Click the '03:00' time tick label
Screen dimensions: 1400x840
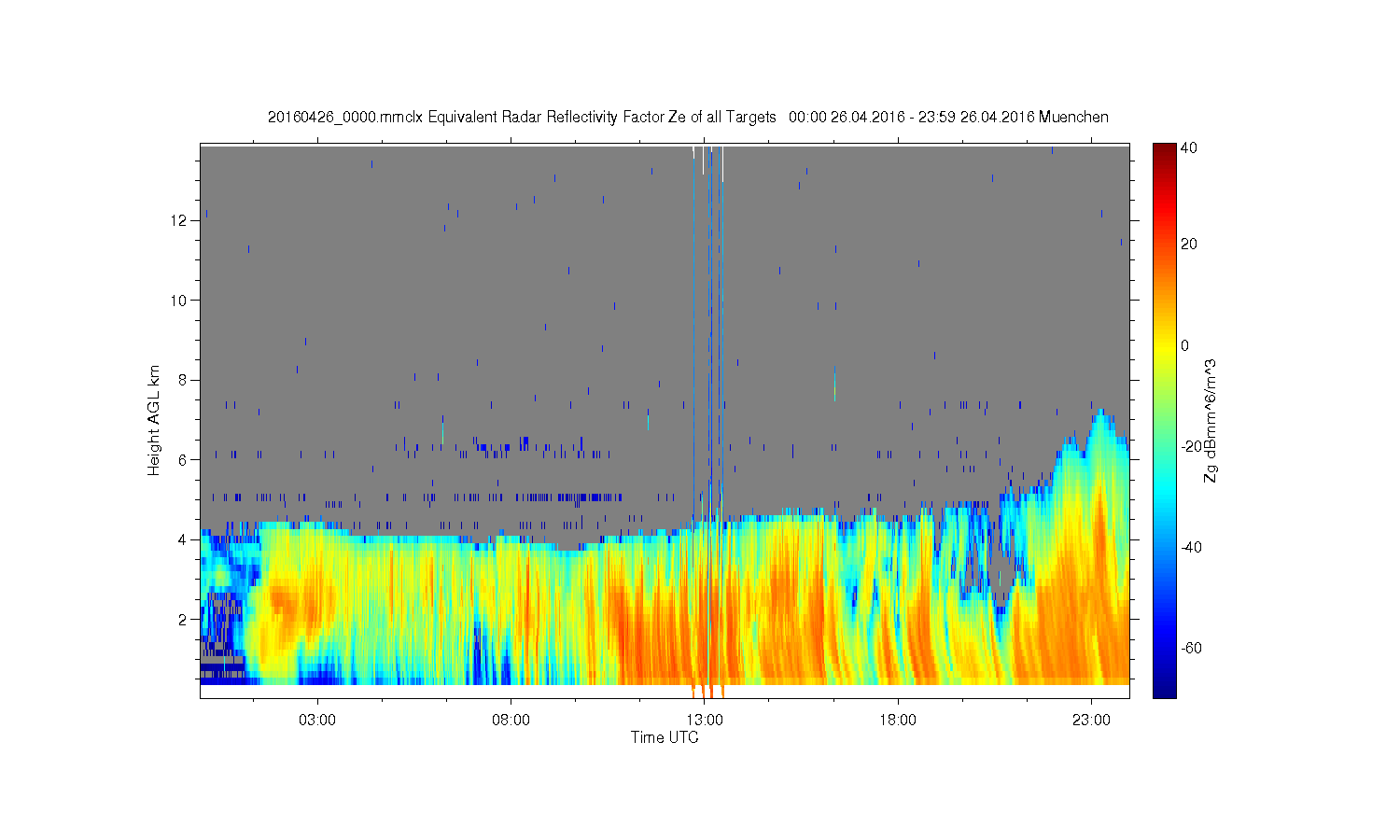[x=317, y=721]
